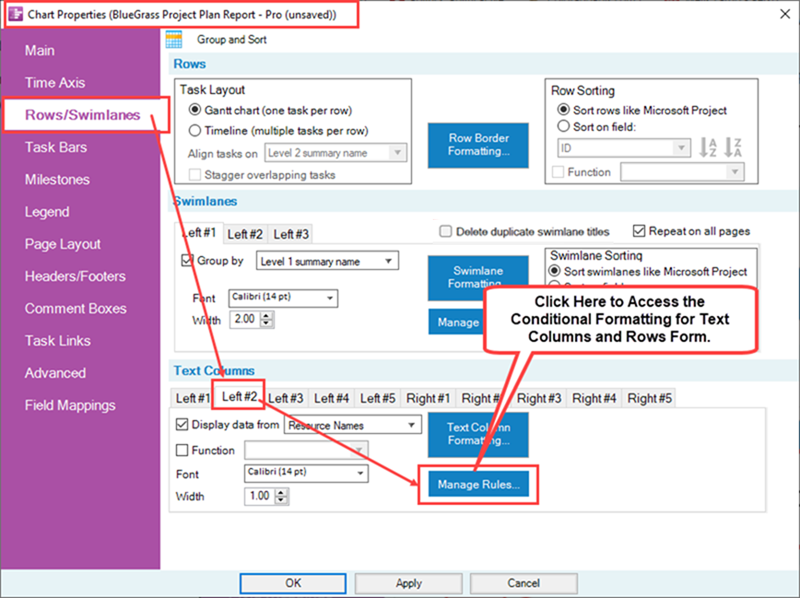Switch to Text Columns Left #4 tab
The width and height of the screenshot is (800, 598).
pos(332,398)
